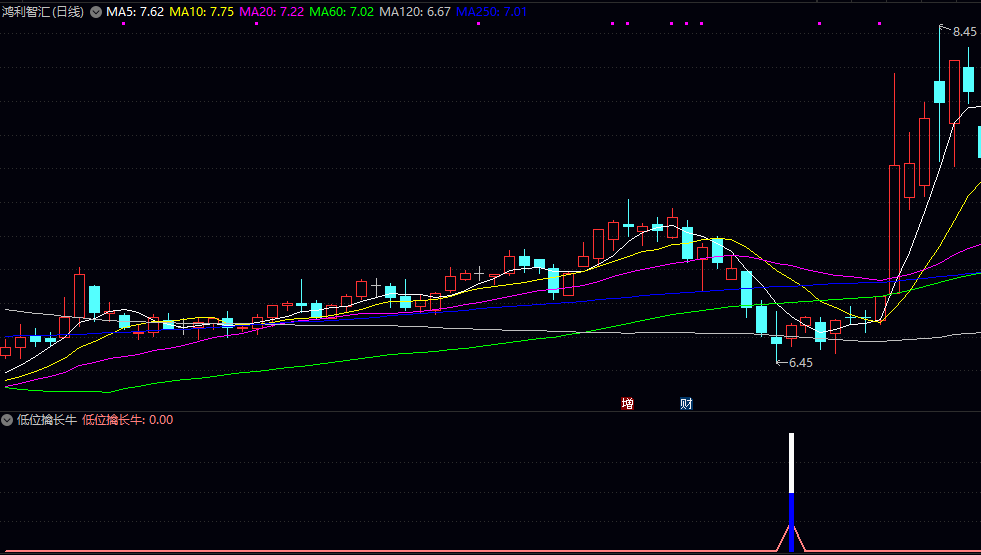Click the blue MA250: 7.01 label
The height and width of the screenshot is (555, 981).
click(491, 12)
